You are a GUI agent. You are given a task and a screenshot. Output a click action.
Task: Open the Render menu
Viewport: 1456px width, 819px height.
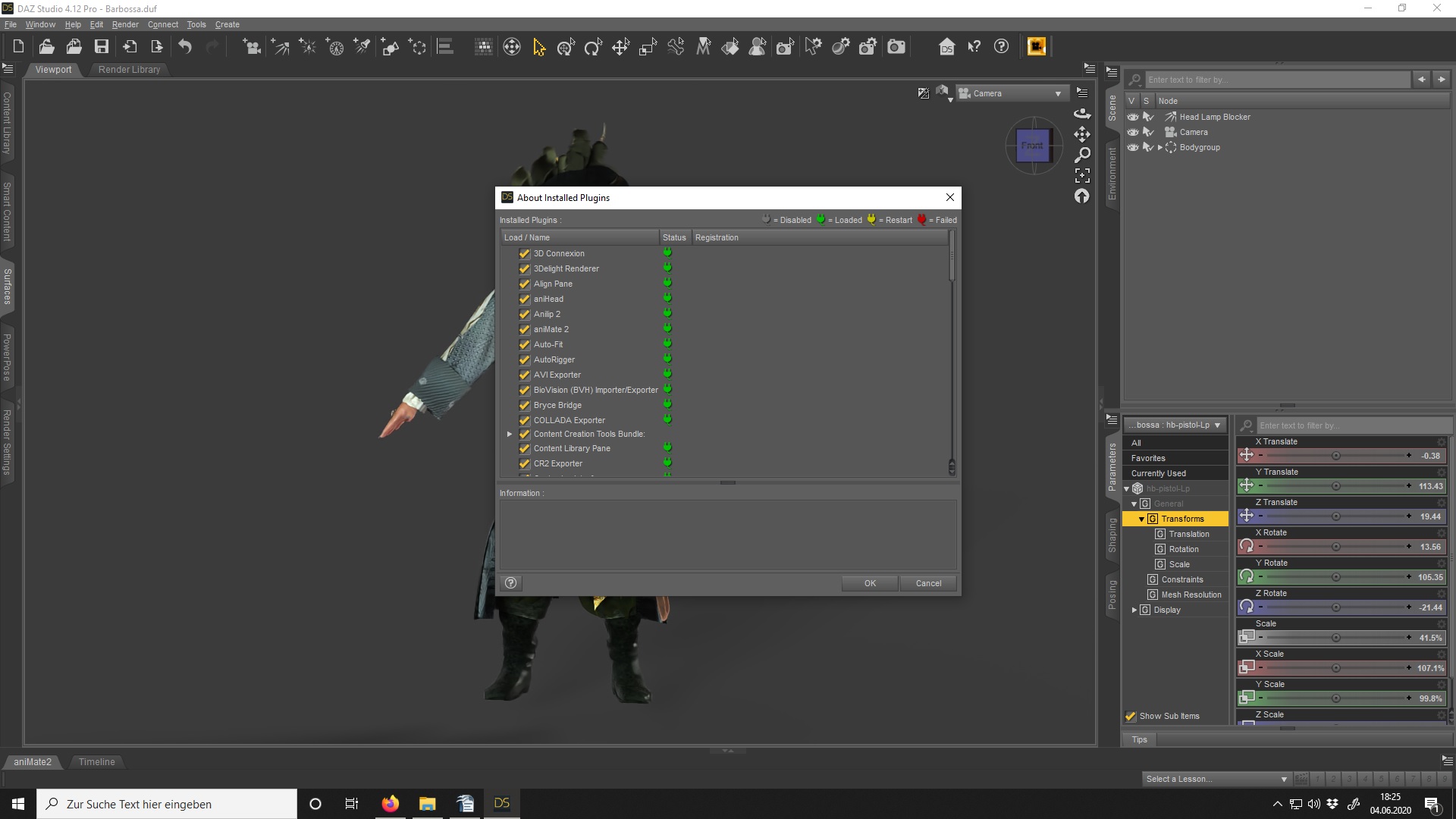(x=125, y=24)
